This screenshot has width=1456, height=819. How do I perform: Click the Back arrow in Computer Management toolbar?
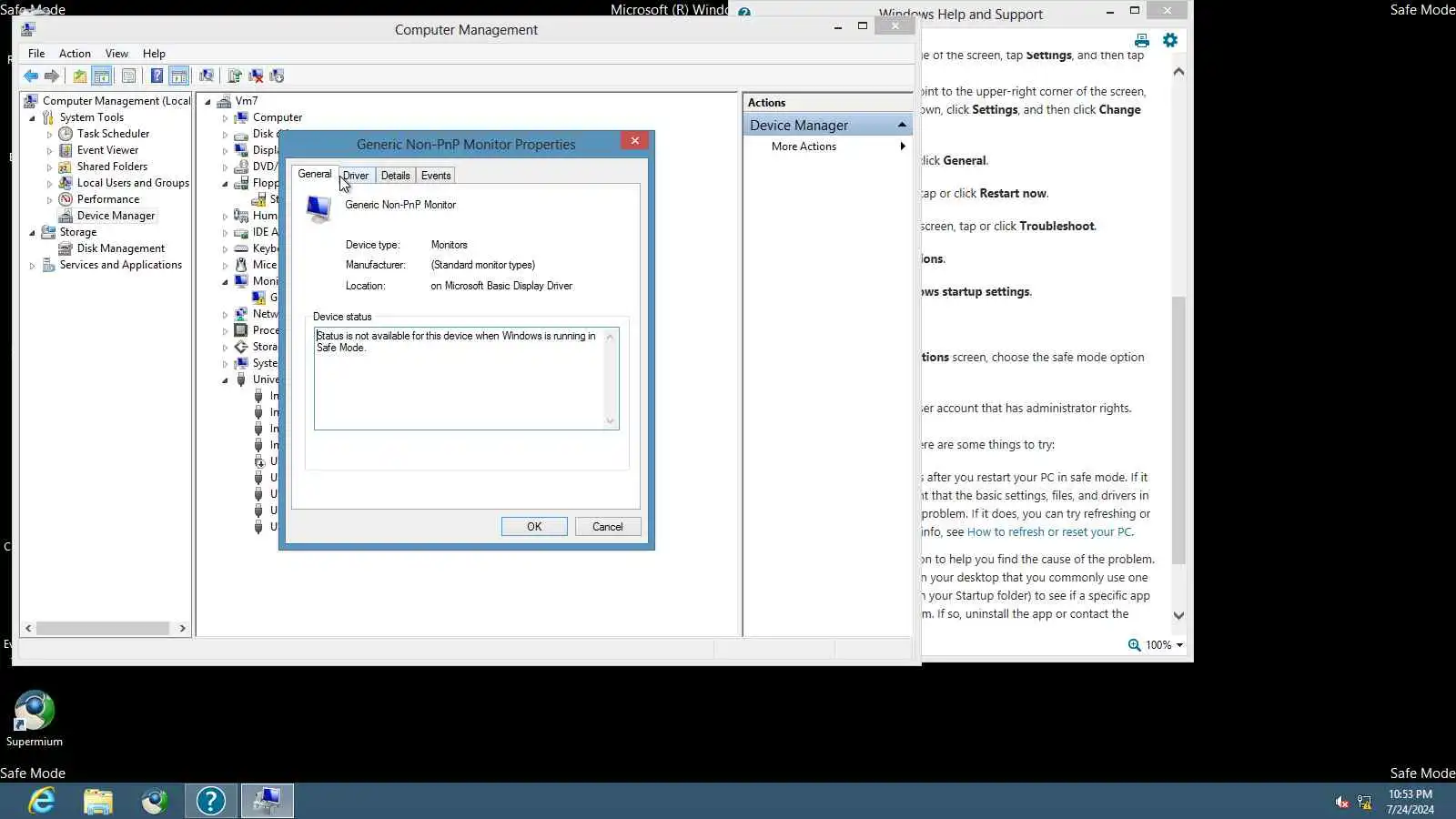(31, 76)
